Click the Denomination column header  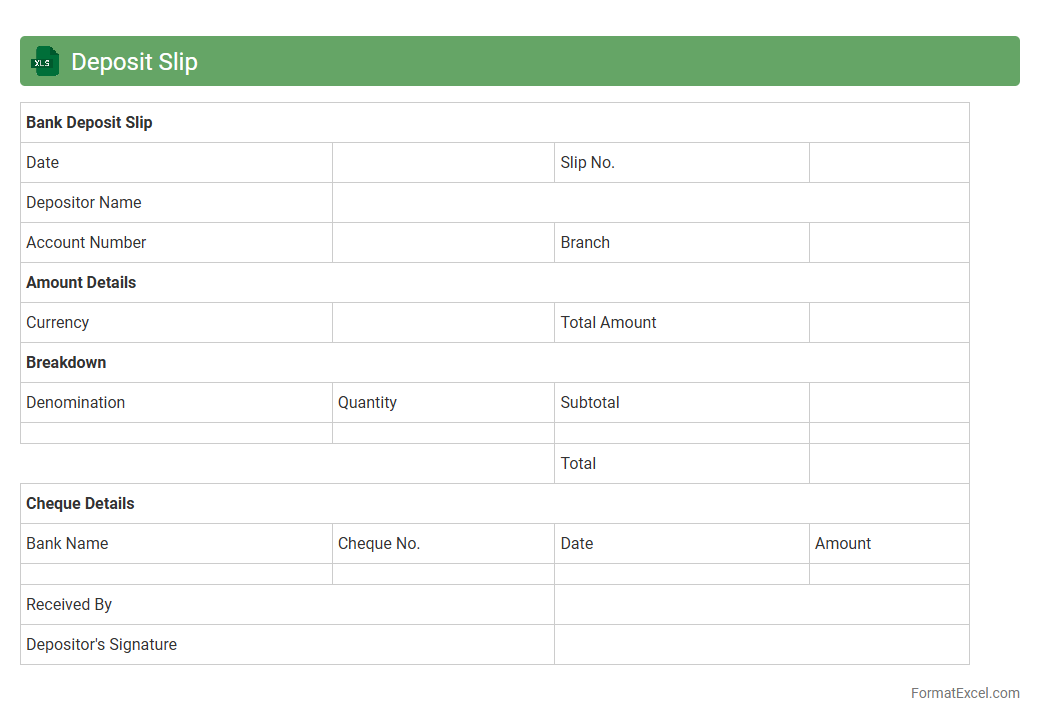pos(76,403)
